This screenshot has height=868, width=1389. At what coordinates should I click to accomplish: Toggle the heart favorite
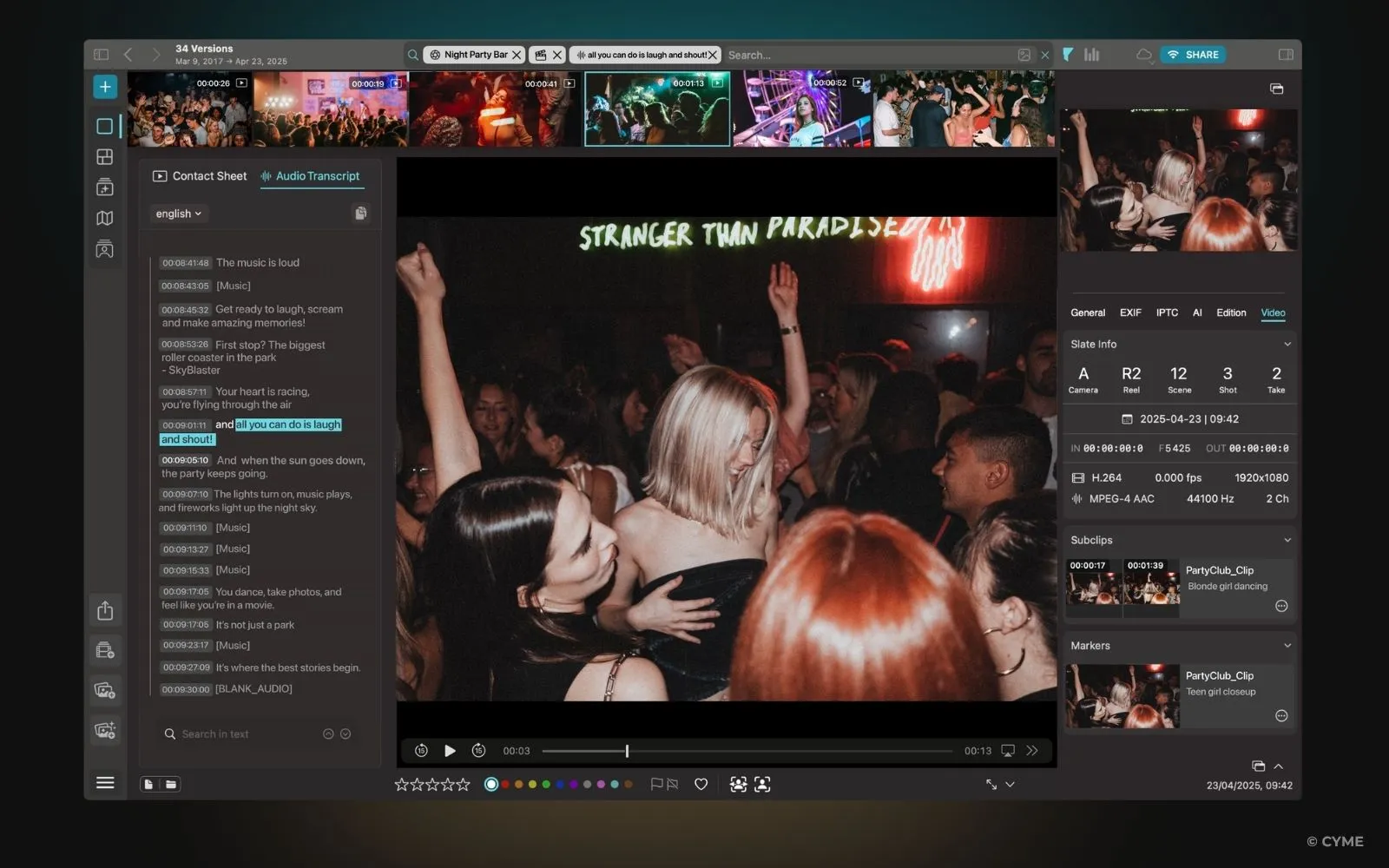click(701, 785)
